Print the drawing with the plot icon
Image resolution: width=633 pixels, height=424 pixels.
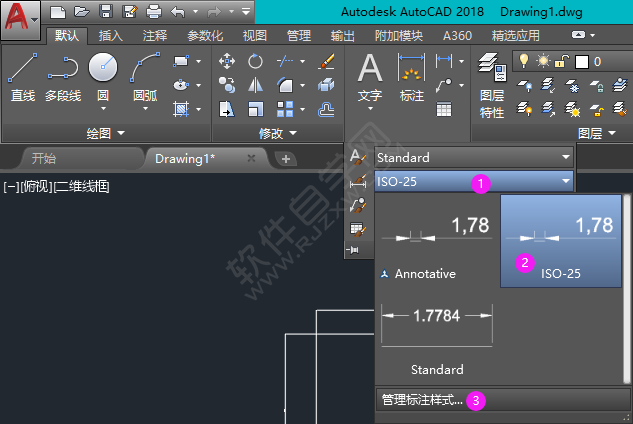(154, 12)
